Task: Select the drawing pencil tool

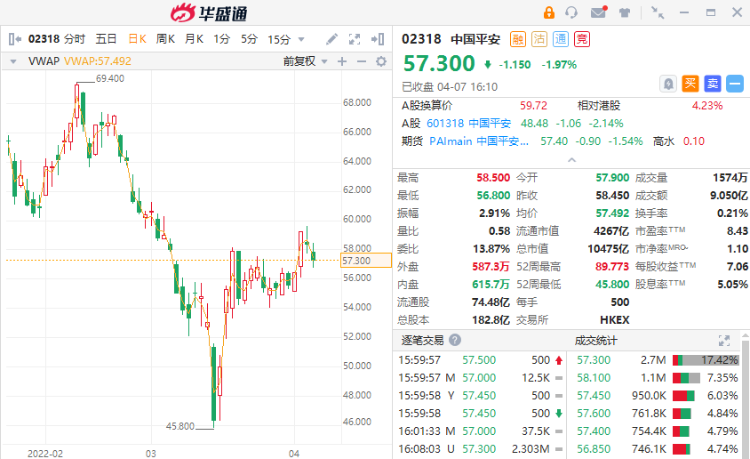Action: click(331, 39)
